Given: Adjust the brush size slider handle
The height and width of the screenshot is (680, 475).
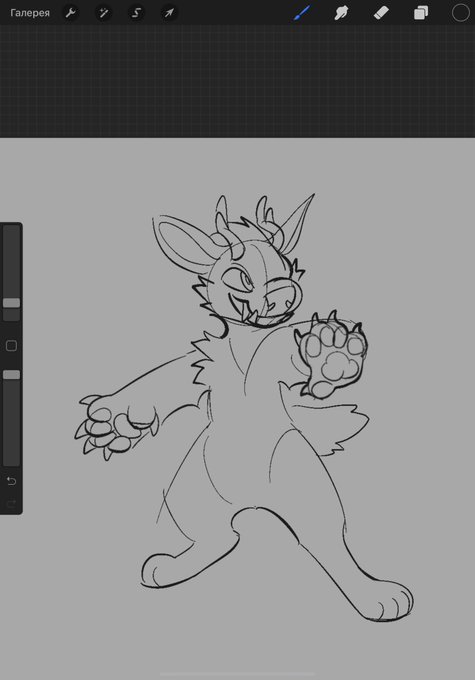Looking at the screenshot, I should (x=12, y=303).
